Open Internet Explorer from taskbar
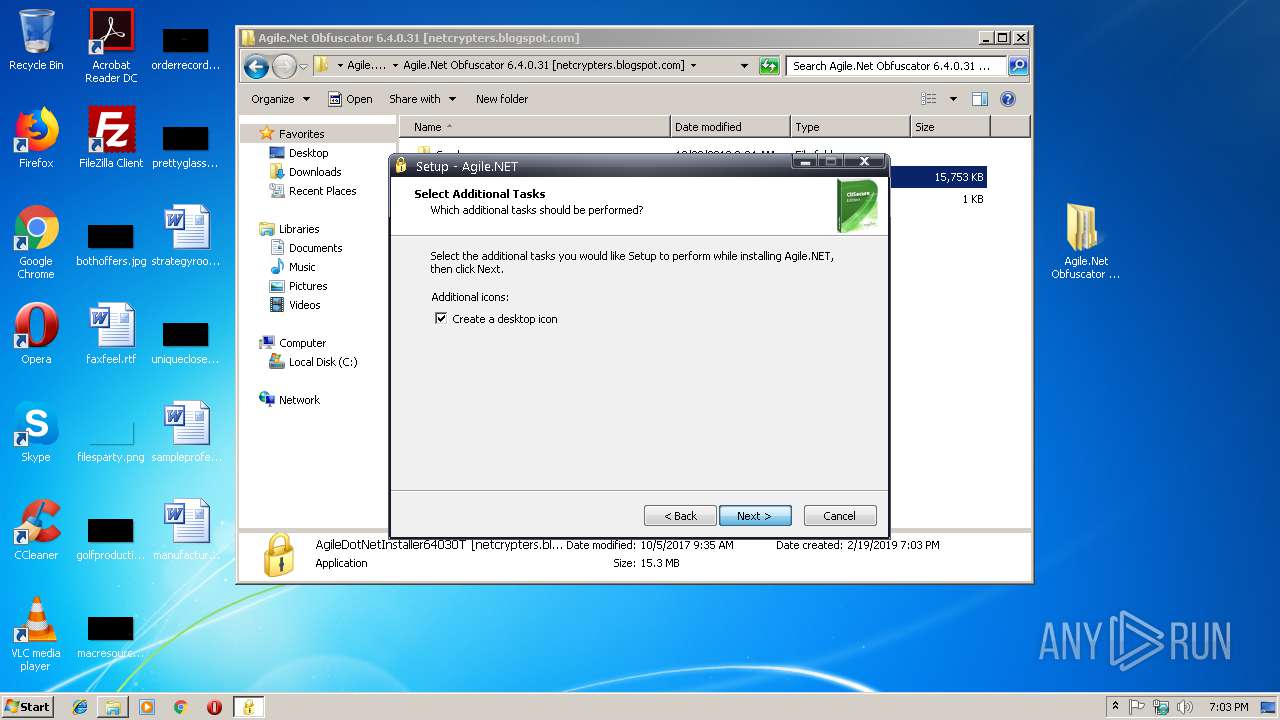 (x=80, y=707)
